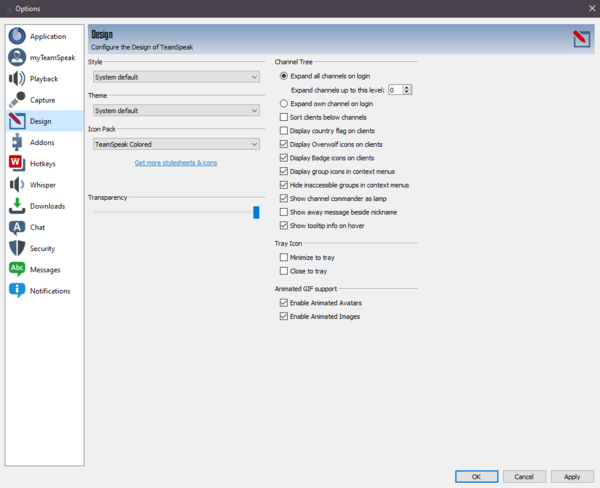Click the myTeamSpeak avatar icon
This screenshot has height=488, width=600.
click(x=17, y=57)
